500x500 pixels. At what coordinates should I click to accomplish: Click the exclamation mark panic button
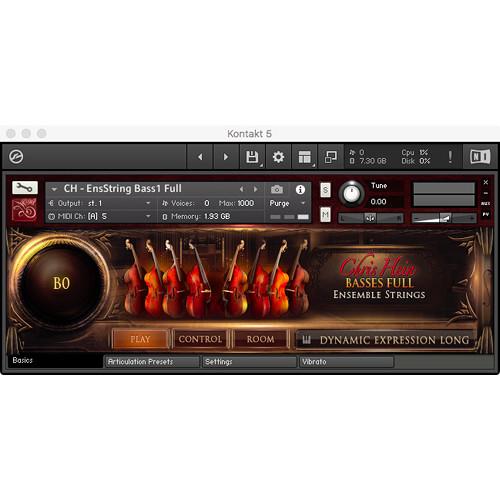tap(450, 157)
